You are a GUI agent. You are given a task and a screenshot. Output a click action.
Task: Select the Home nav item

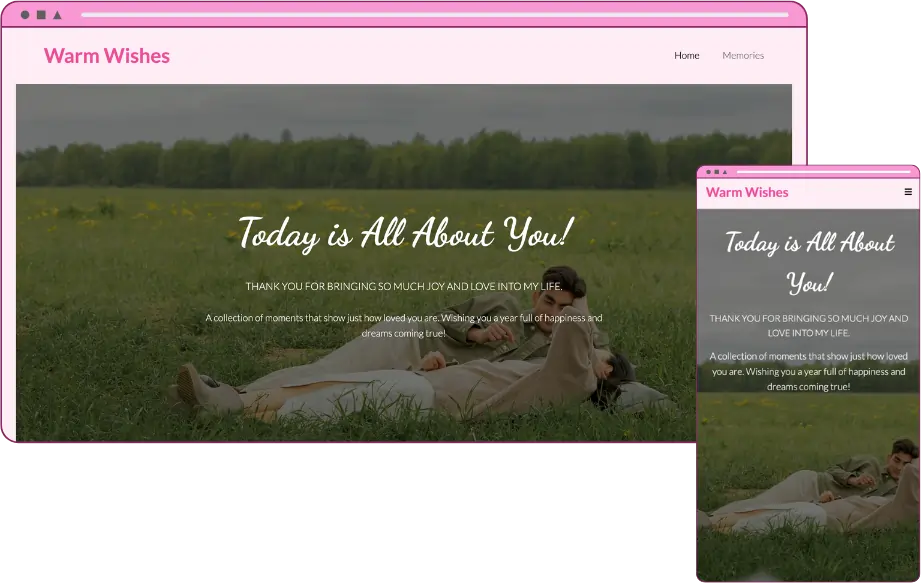686,56
